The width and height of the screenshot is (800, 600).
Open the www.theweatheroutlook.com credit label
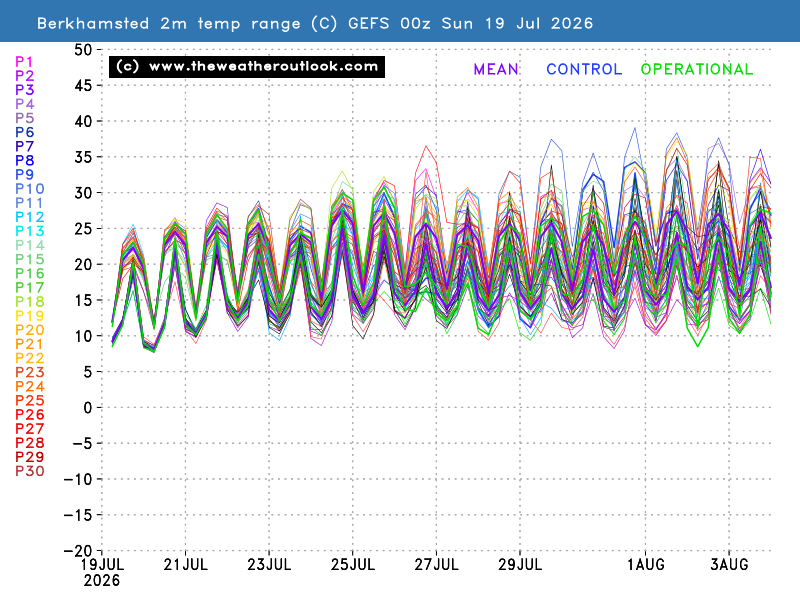[x=247, y=67]
